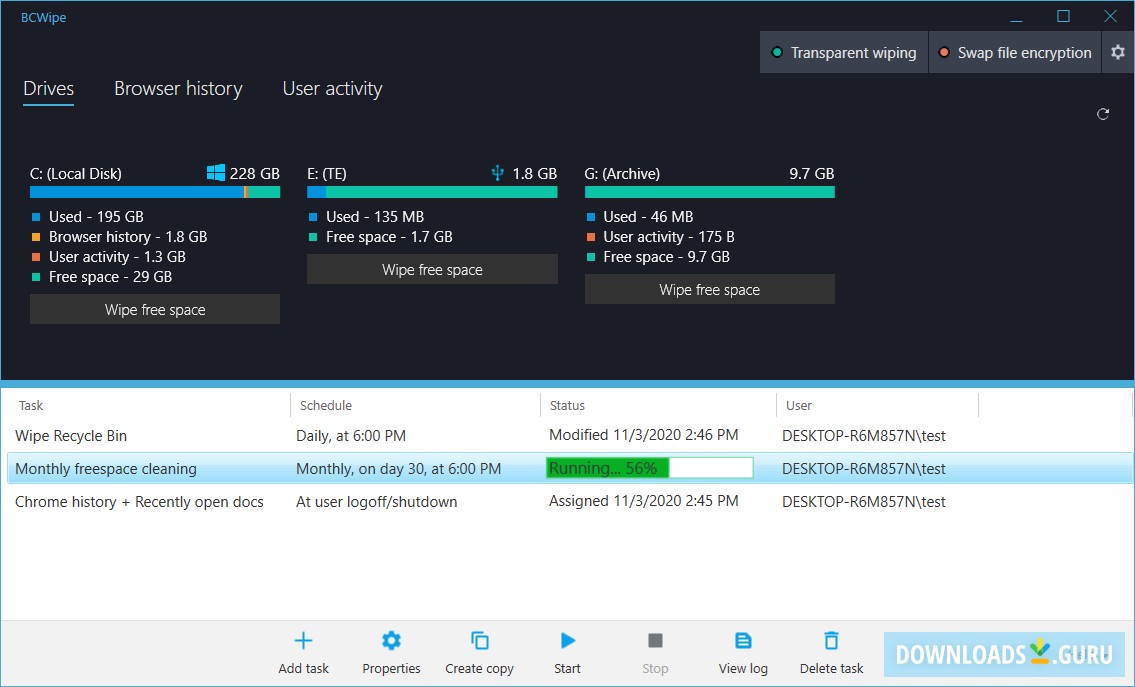Click the C: drive usage bar
The image size is (1135, 687).
click(x=155, y=192)
